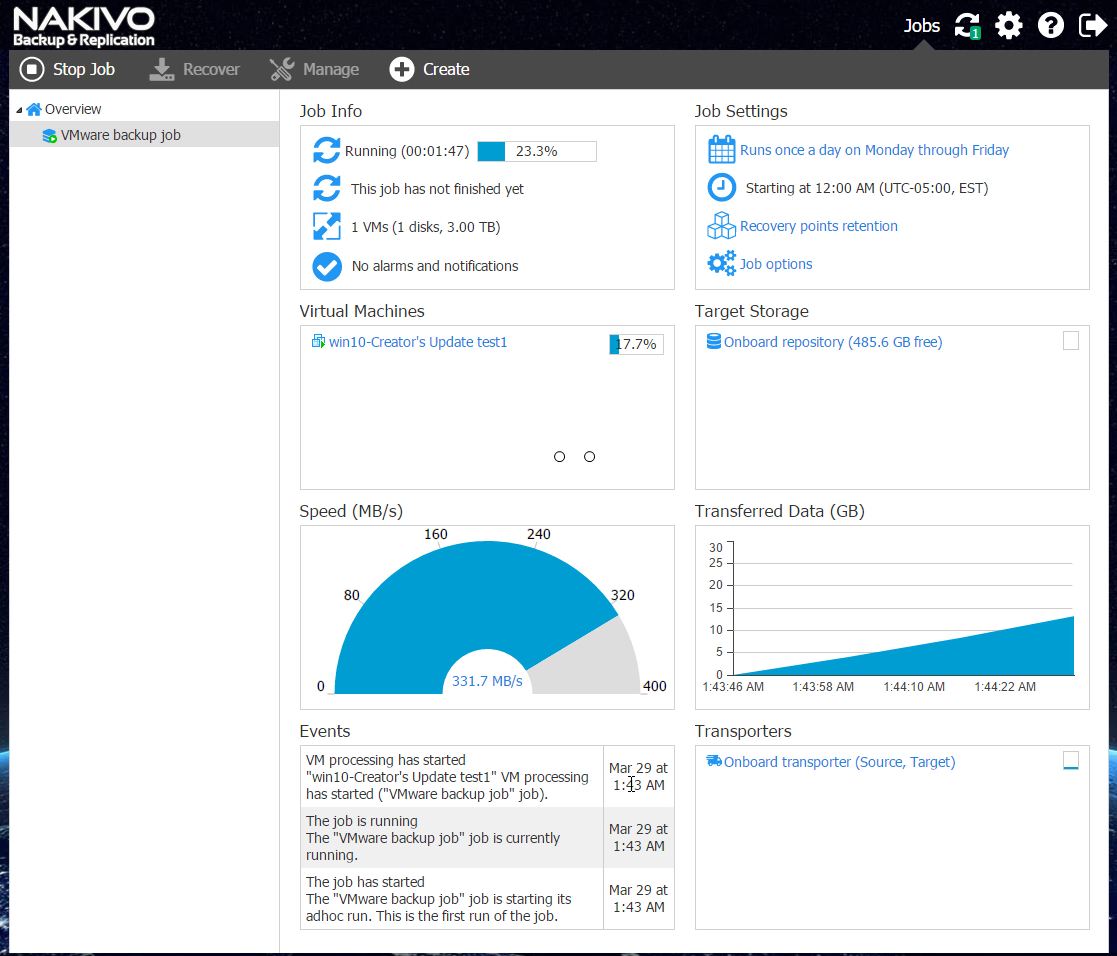This screenshot has height=956, width=1117.
Task: Click the Create plus icon
Action: coord(402,69)
